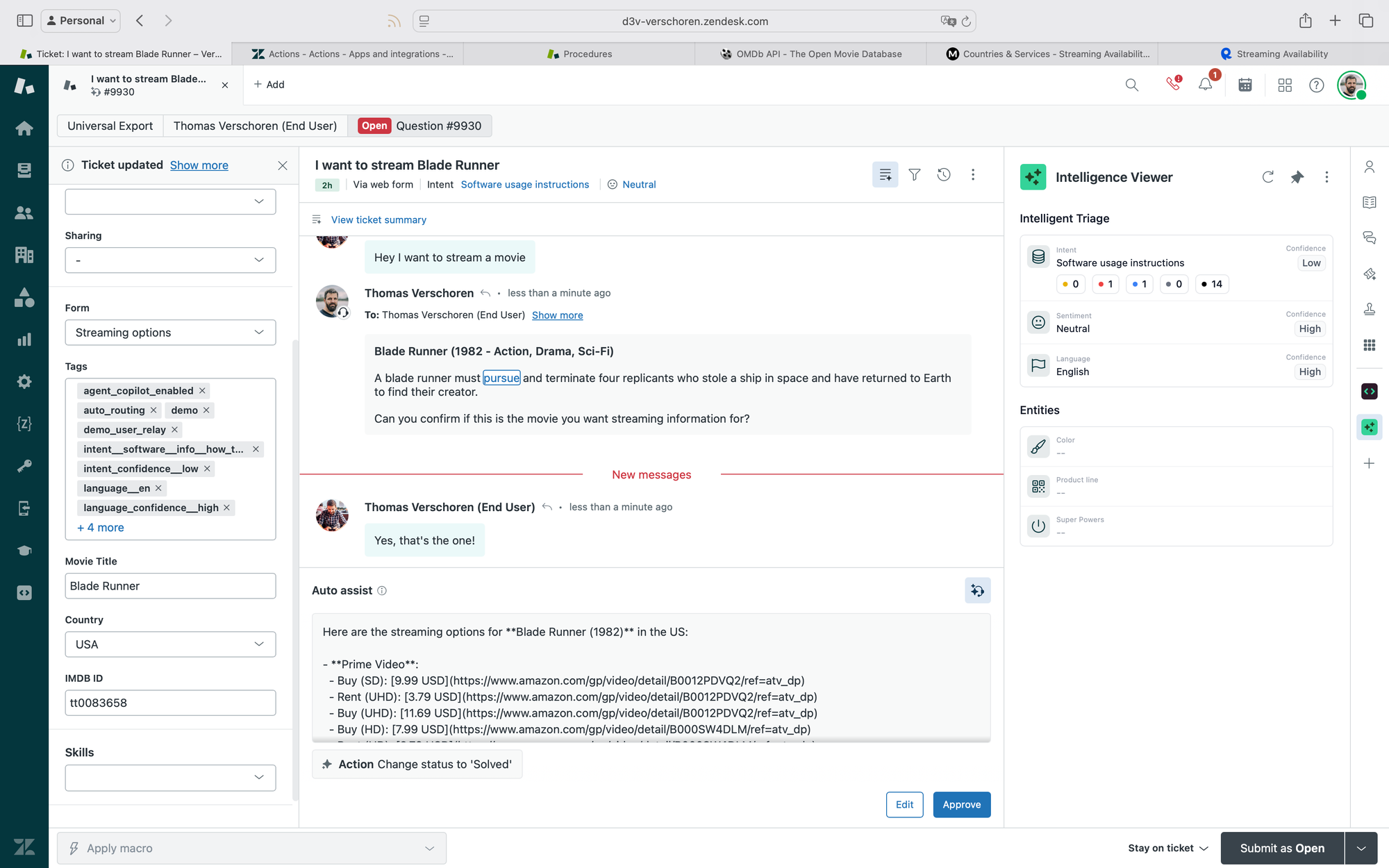The height and width of the screenshot is (868, 1389).
Task: Refresh the Intelligence Viewer app
Action: pos(1267,177)
